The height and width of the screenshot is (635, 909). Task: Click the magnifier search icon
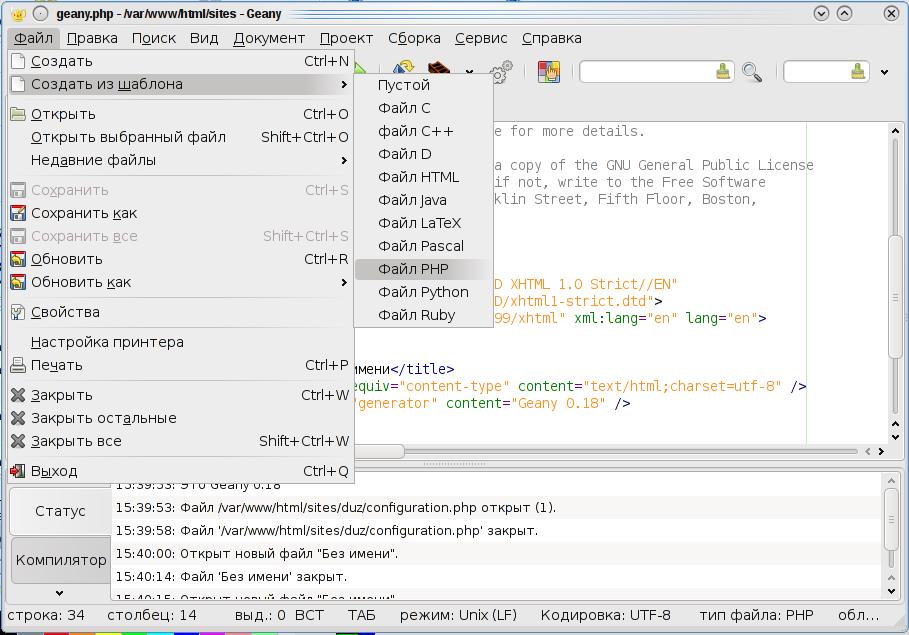(752, 72)
